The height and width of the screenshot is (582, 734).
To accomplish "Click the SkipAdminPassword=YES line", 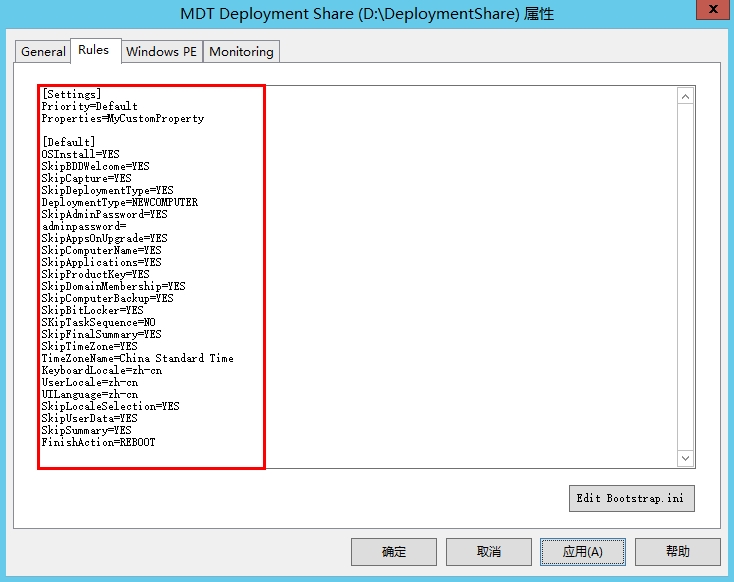I will 104,214.
